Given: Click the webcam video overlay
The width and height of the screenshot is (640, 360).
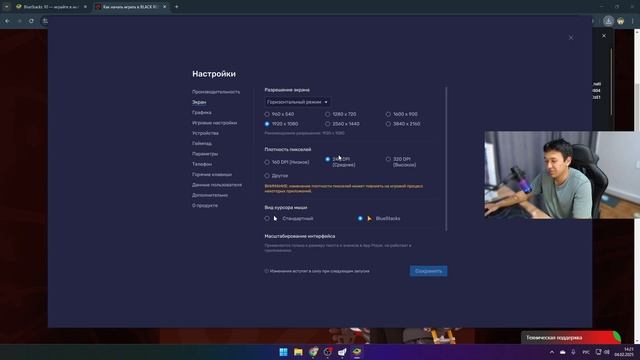Looking at the screenshot, I should 561,175.
